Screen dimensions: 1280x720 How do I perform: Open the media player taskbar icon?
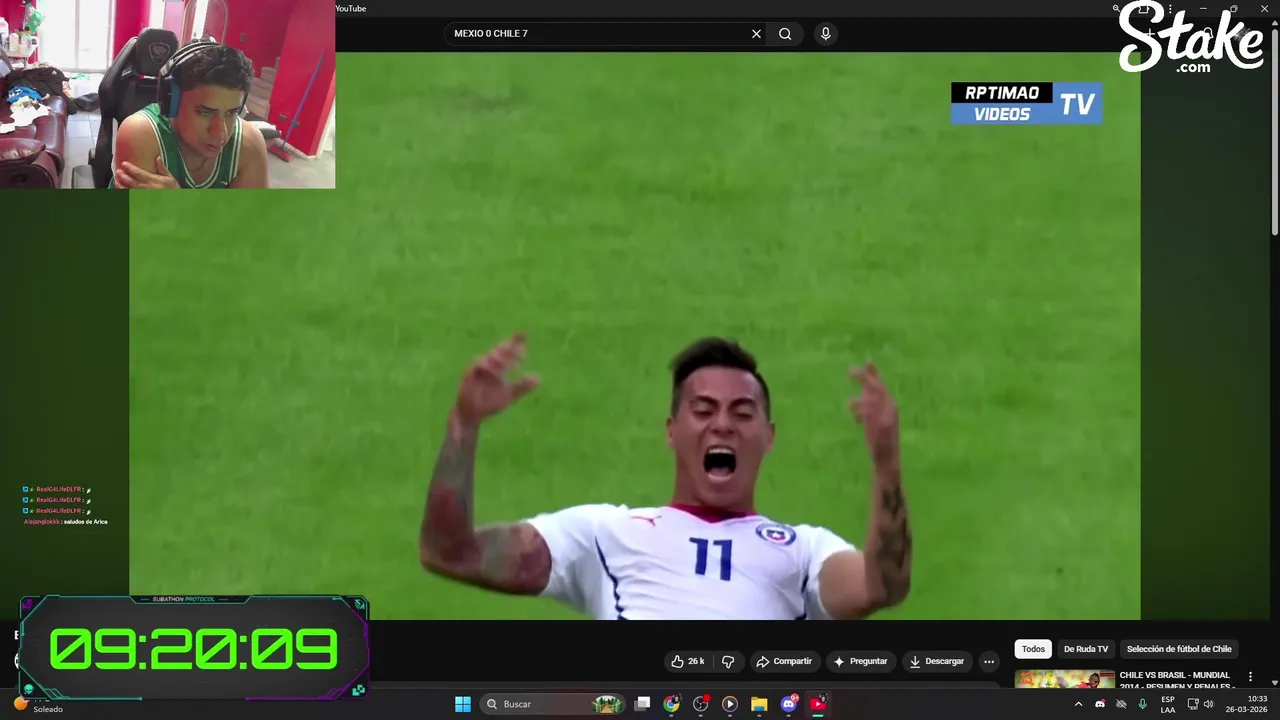pos(730,704)
